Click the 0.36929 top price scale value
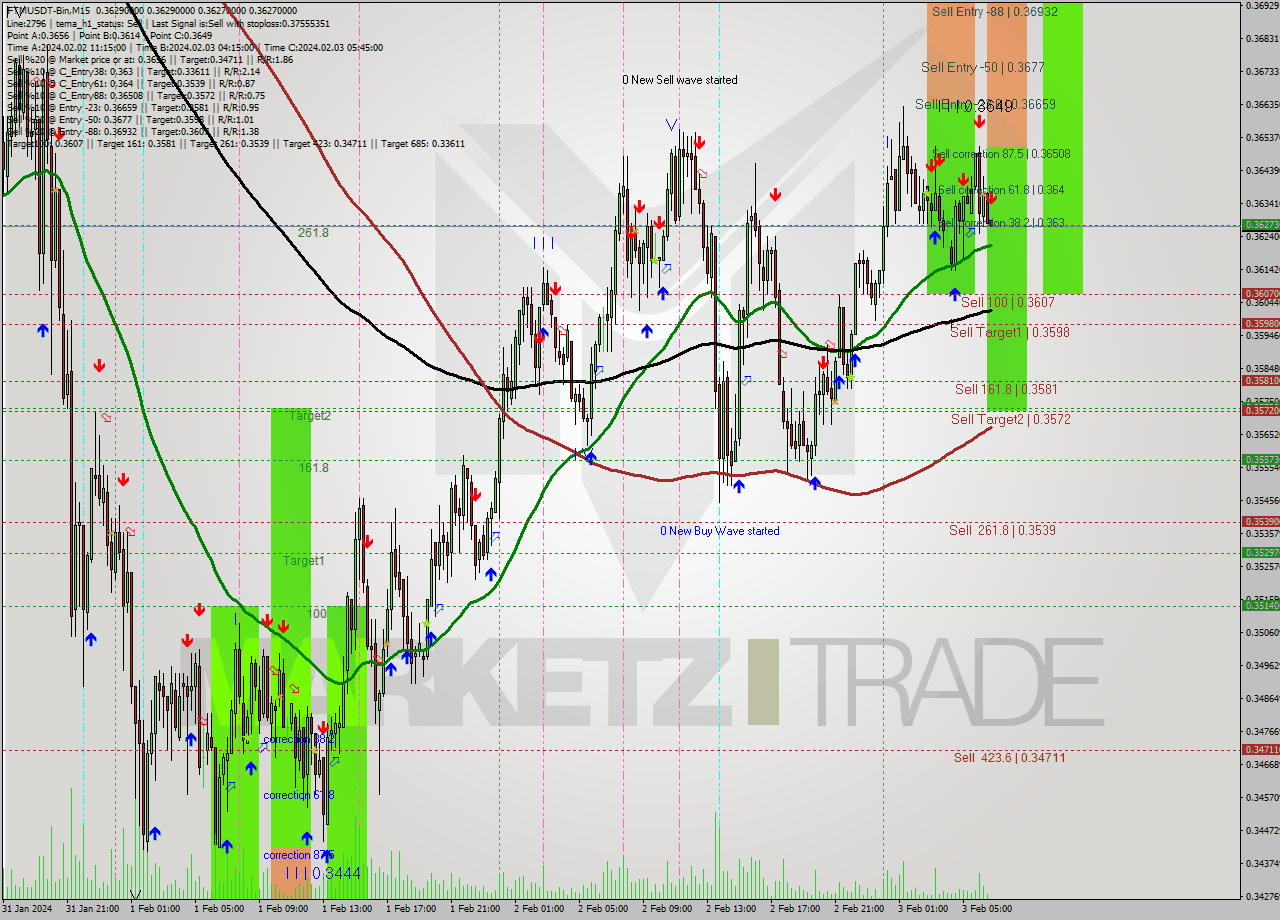The image size is (1280, 920). click(1262, 6)
